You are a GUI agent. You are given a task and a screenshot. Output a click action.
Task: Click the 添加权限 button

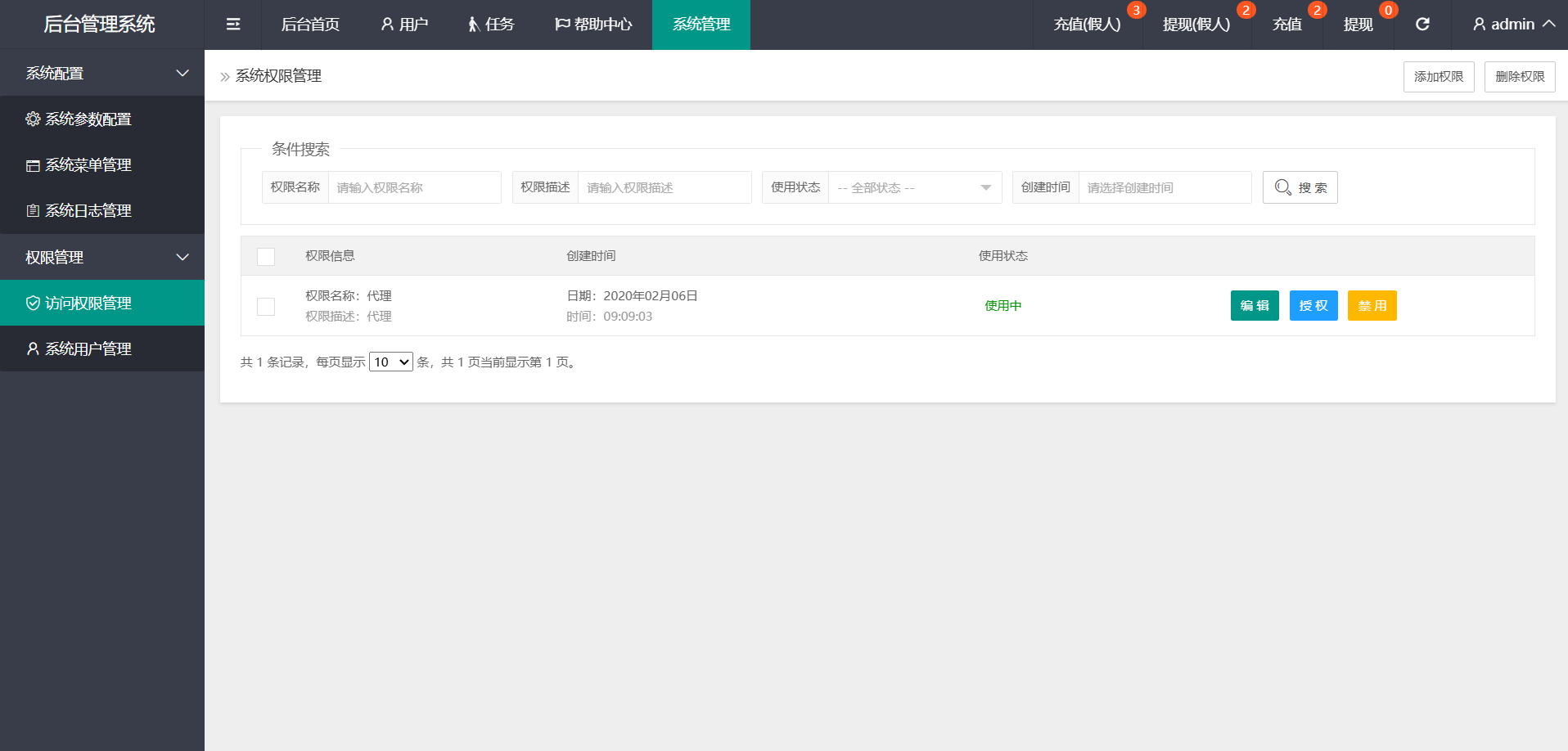pyautogui.click(x=1439, y=77)
